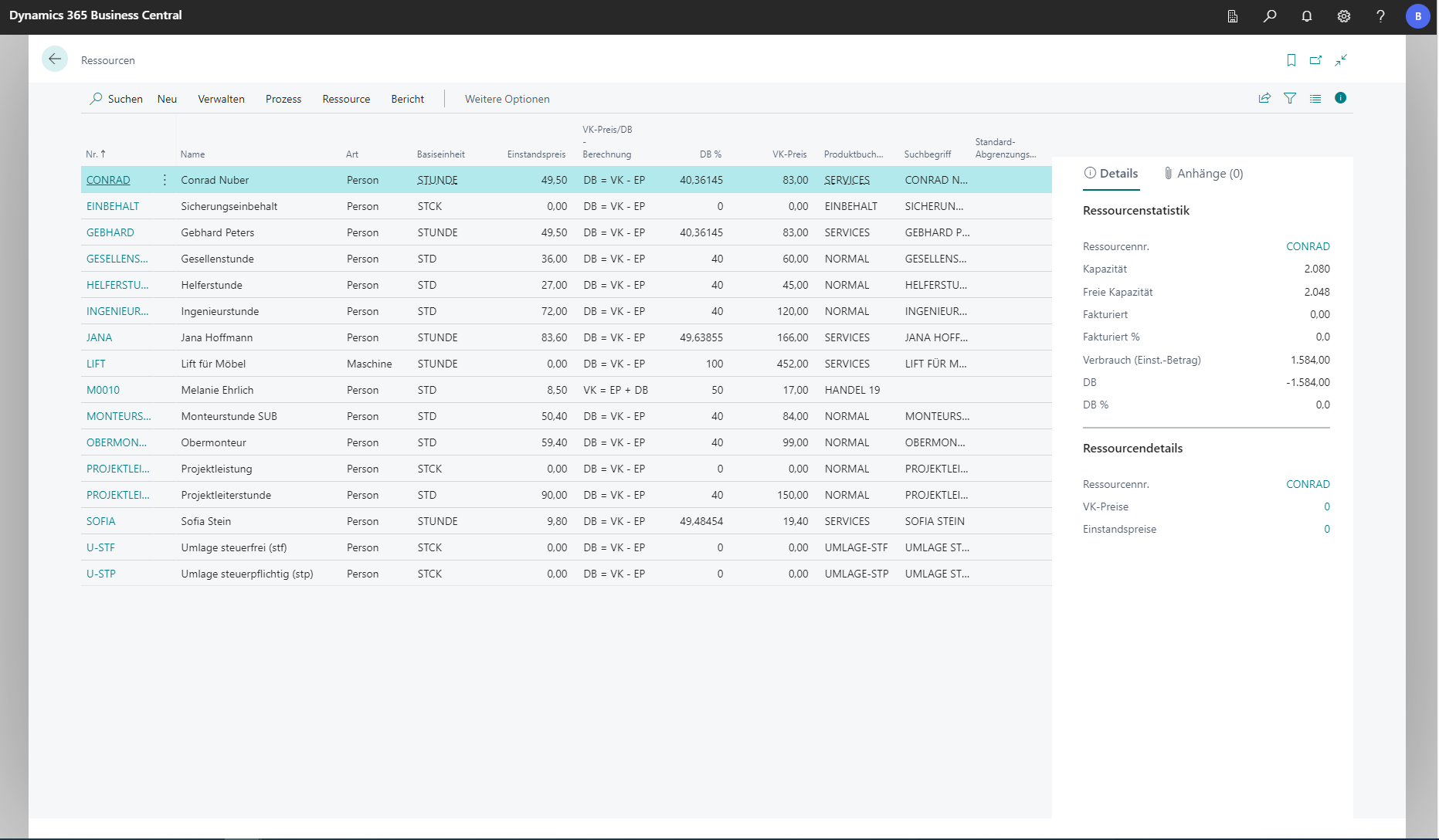Expand the Verwalten menu
The image size is (1439, 840).
[x=221, y=99]
